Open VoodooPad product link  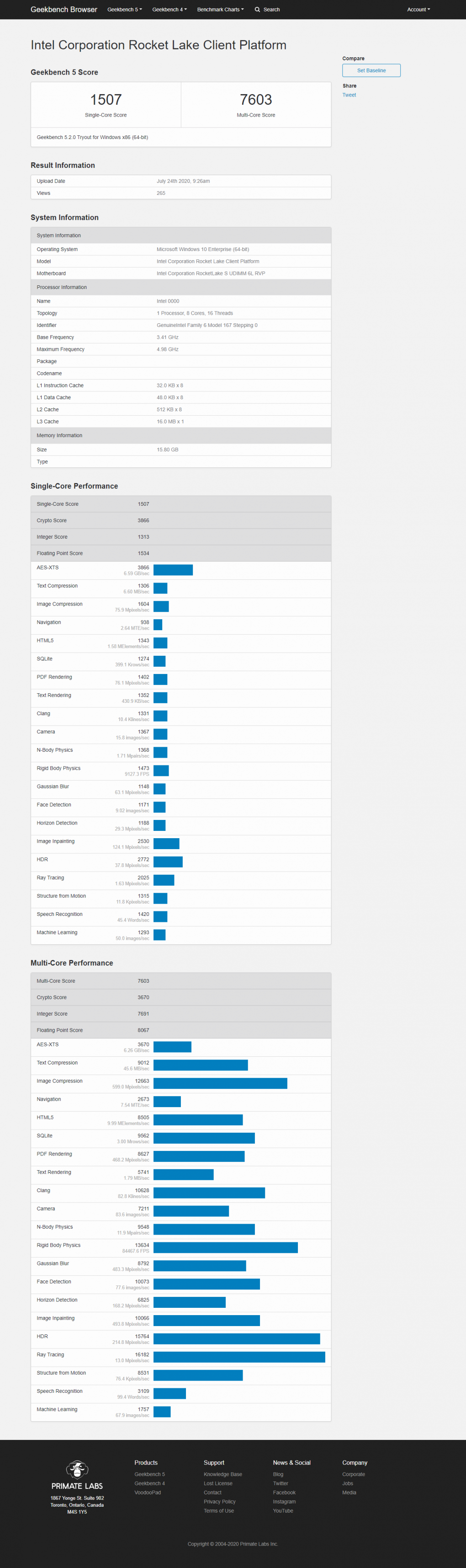coord(148,1493)
